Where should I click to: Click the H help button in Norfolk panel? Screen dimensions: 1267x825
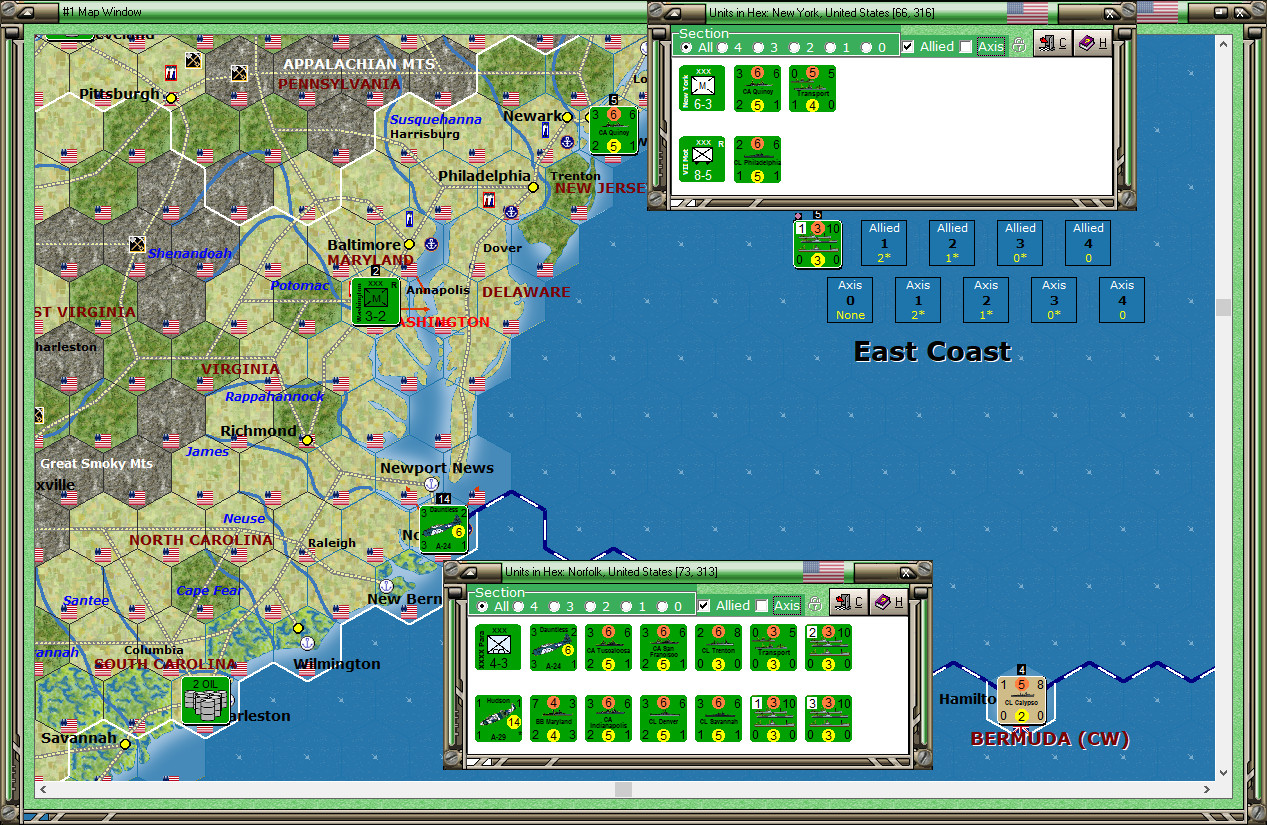point(888,603)
